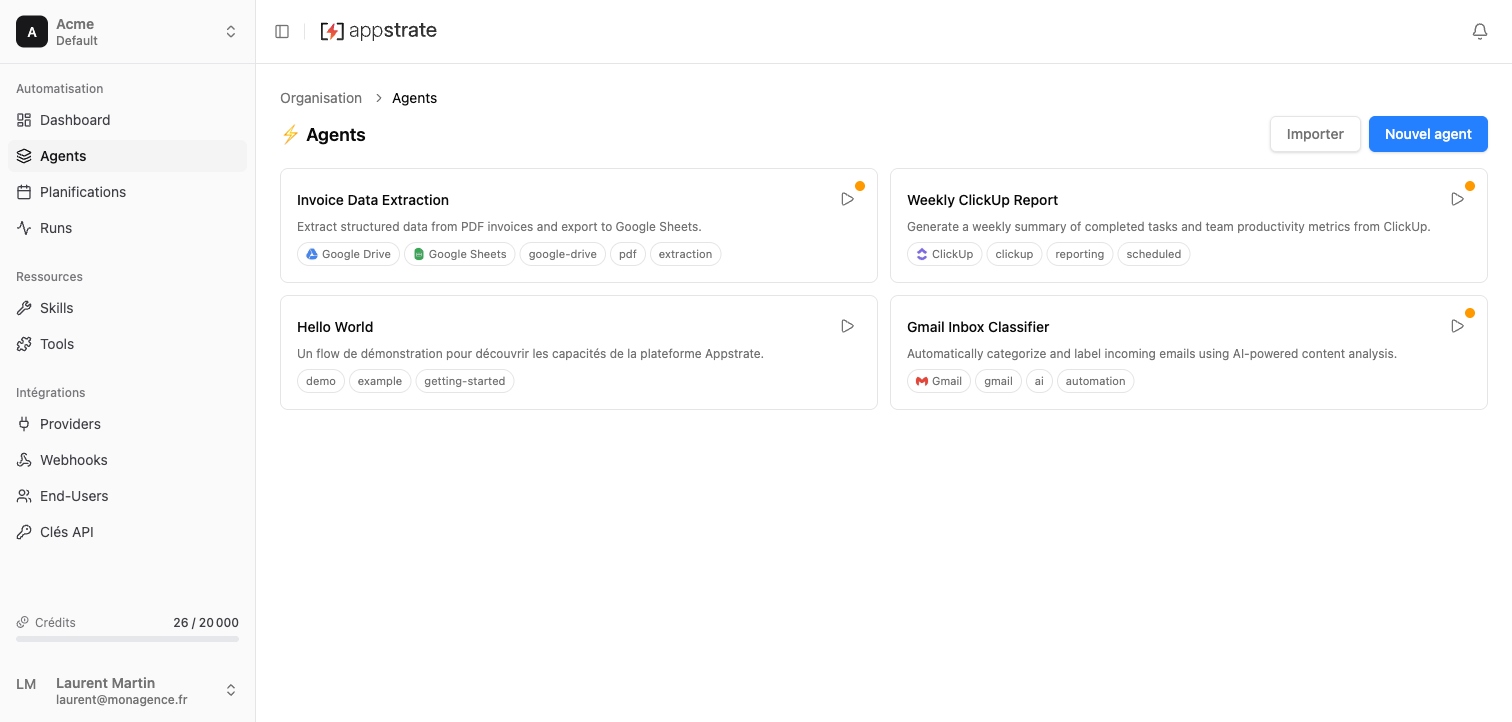
Task: Click the Importer button
Action: click(x=1314, y=133)
